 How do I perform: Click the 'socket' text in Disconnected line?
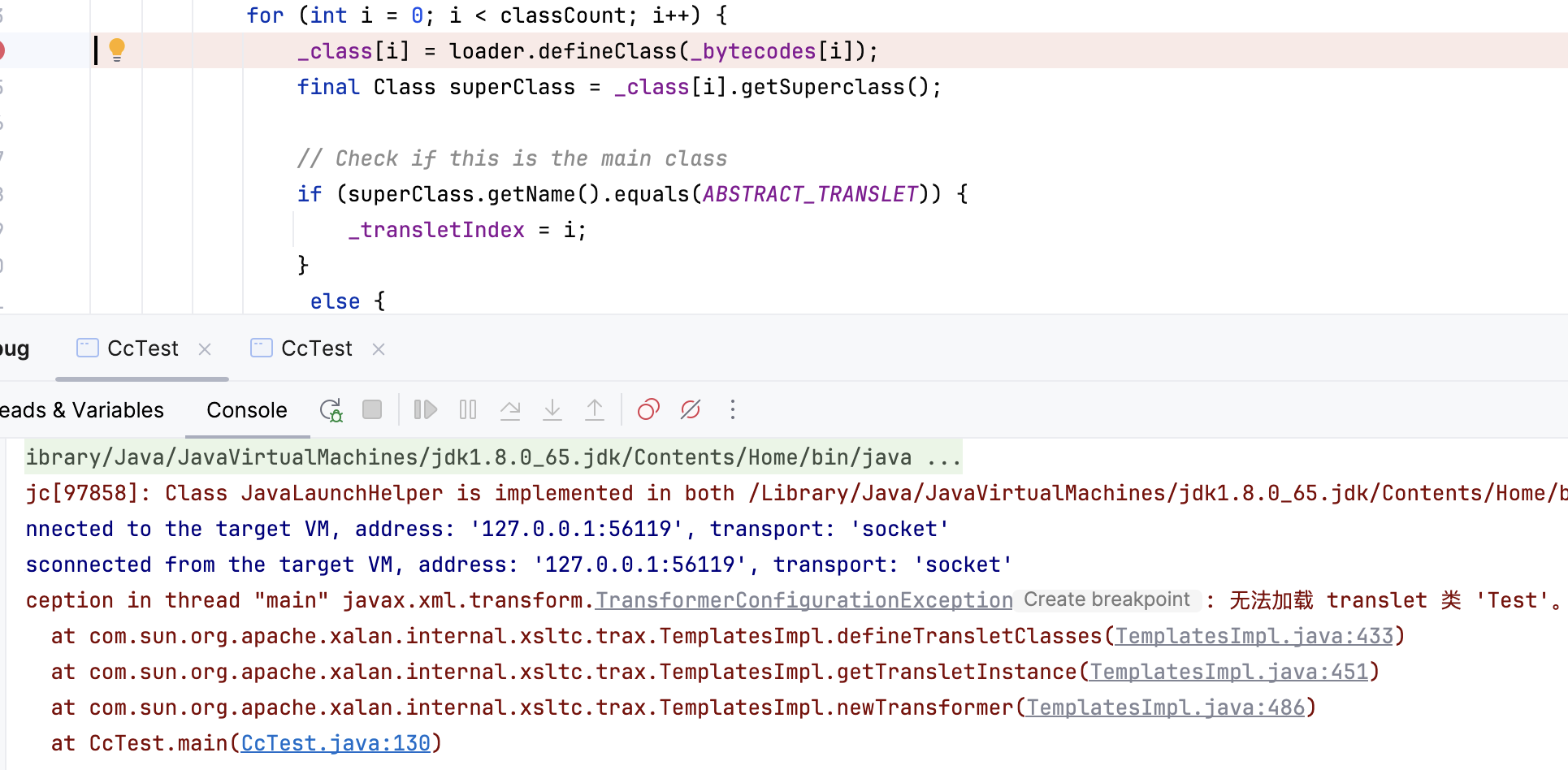tap(963, 565)
